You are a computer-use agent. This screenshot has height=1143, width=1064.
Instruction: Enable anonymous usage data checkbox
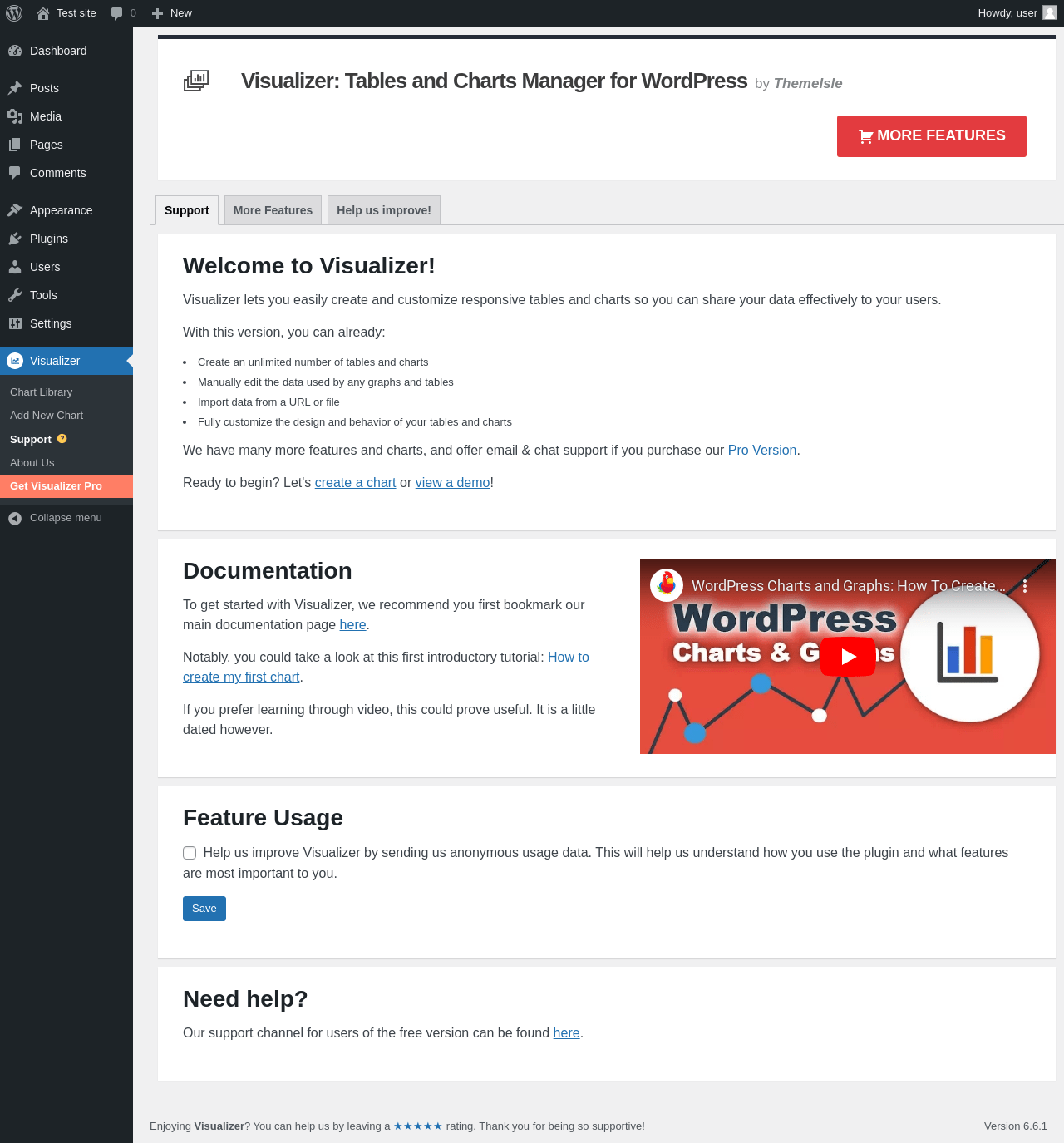[x=190, y=853]
